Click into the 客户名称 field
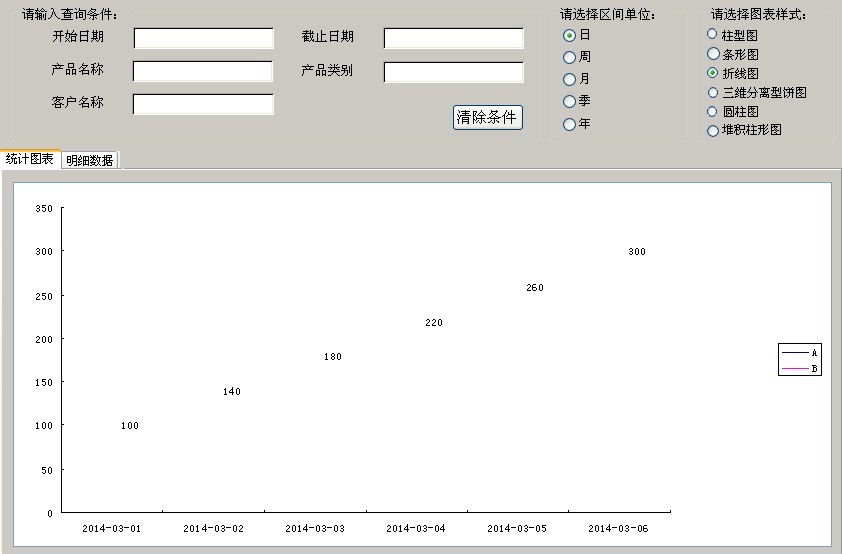The width and height of the screenshot is (842, 554). (x=203, y=104)
